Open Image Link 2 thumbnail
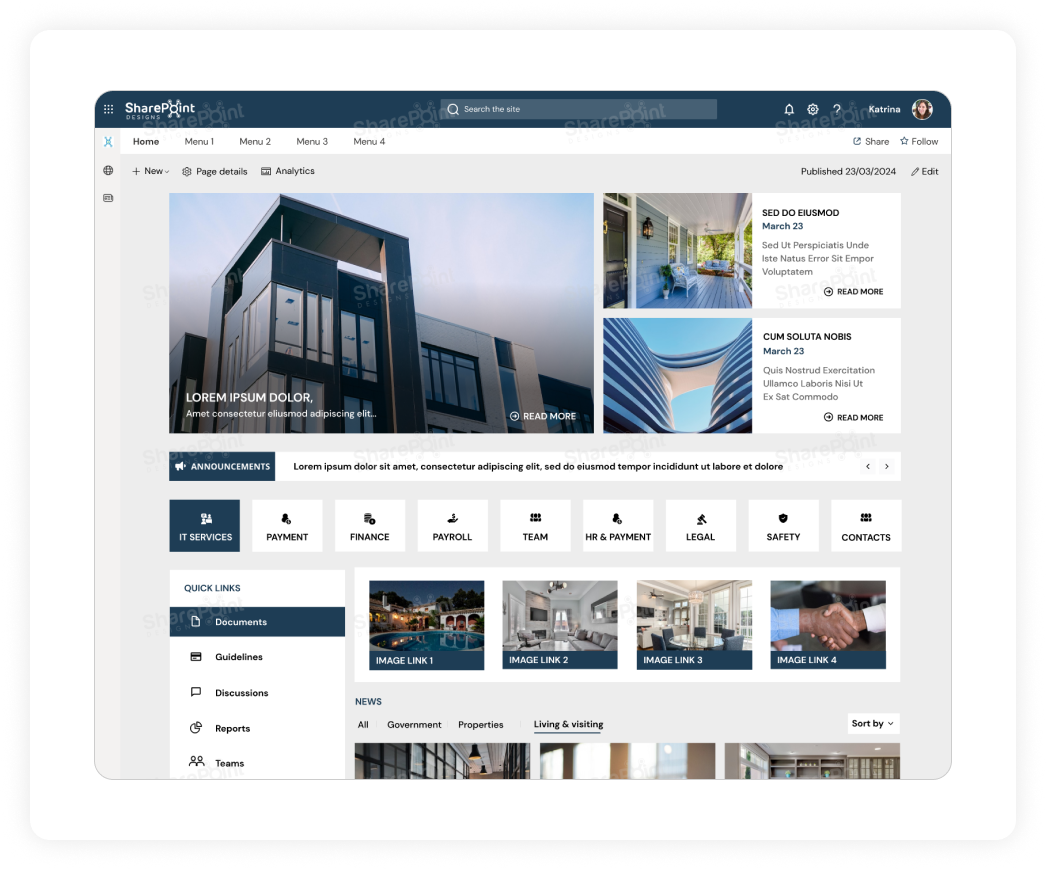 pyautogui.click(x=560, y=624)
